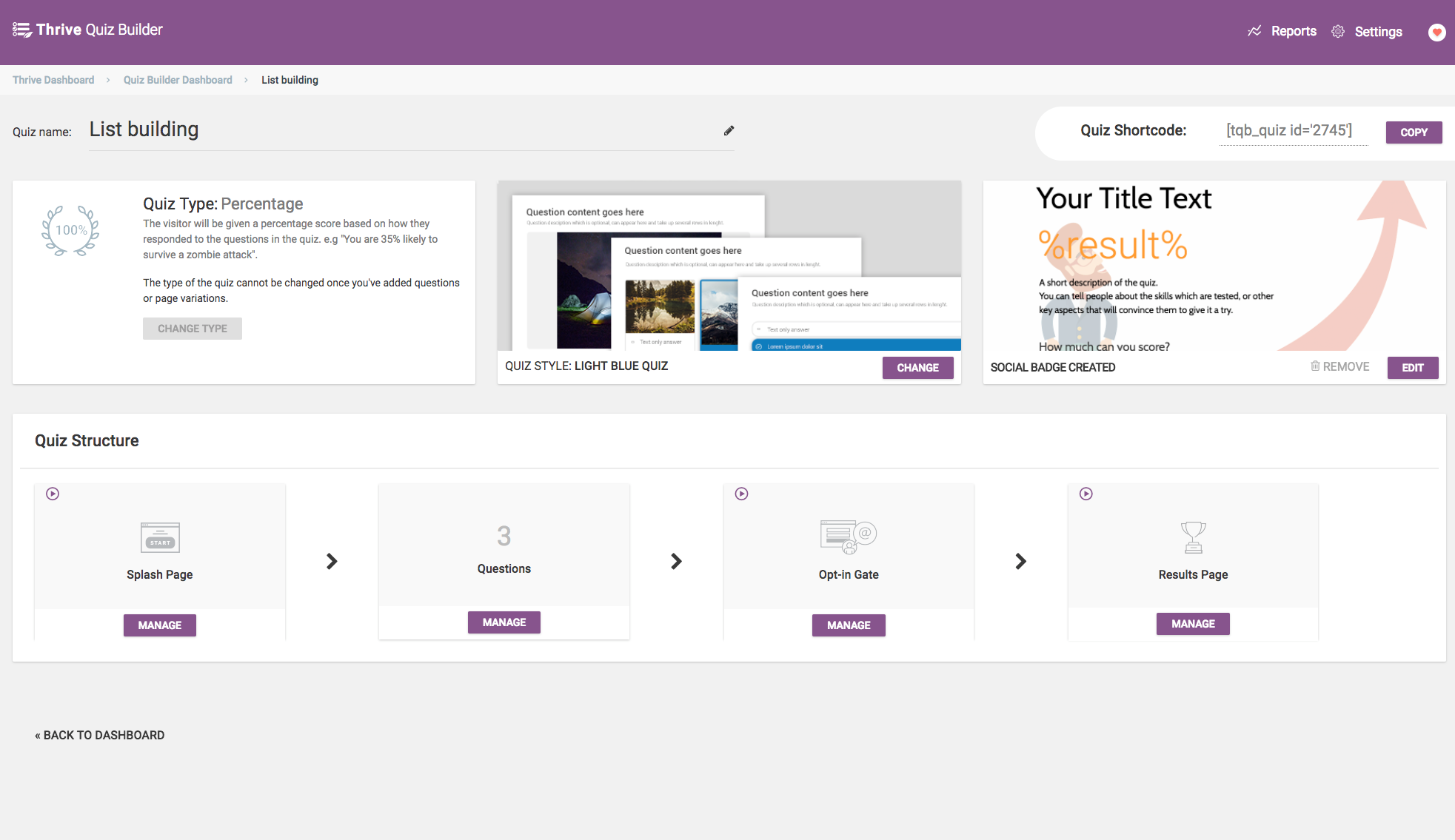Navigate to Quiz Builder Dashboard breadcrumb
The height and width of the screenshot is (840, 1455).
[177, 79]
